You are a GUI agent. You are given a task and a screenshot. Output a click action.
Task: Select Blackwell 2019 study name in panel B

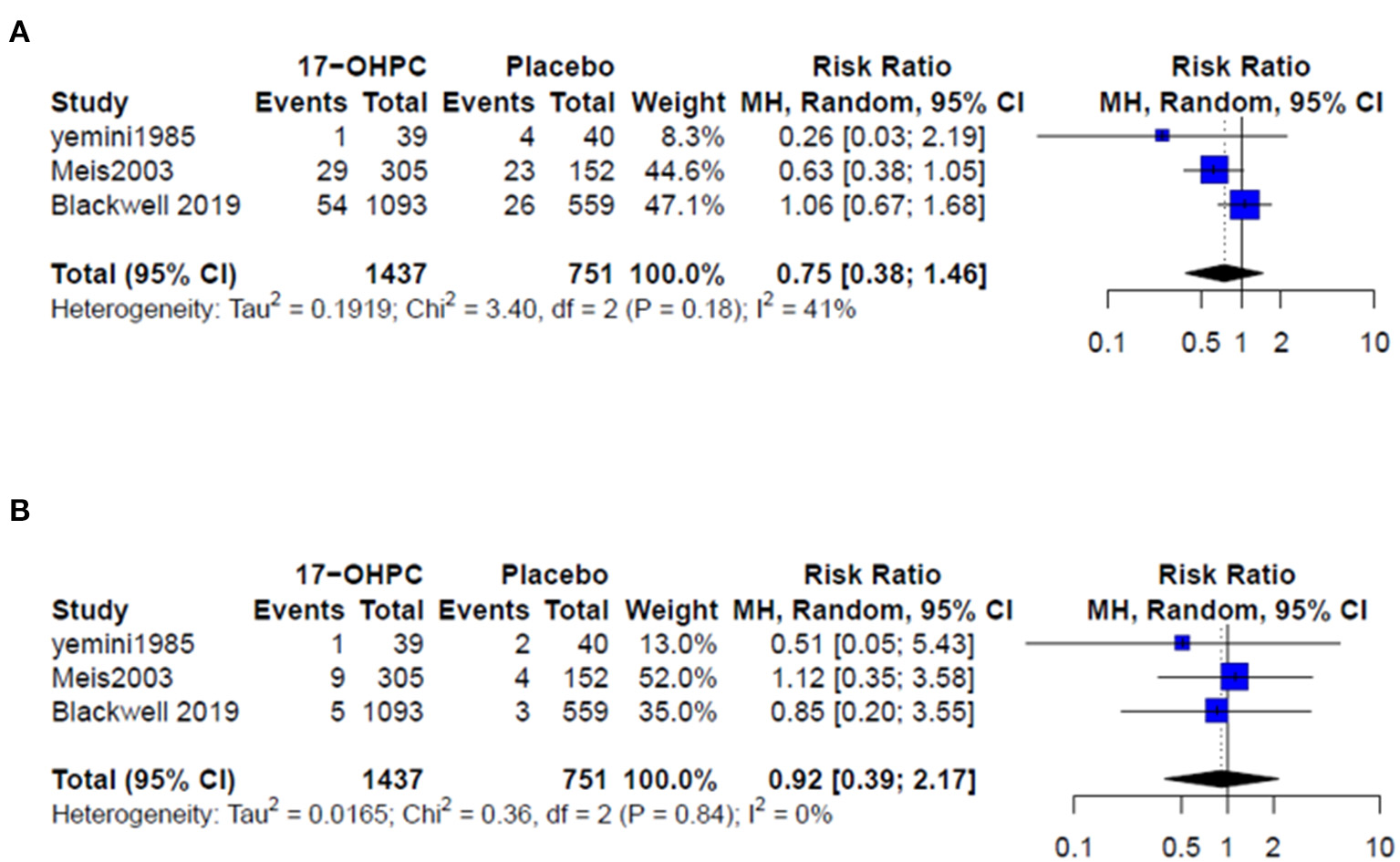145,711
